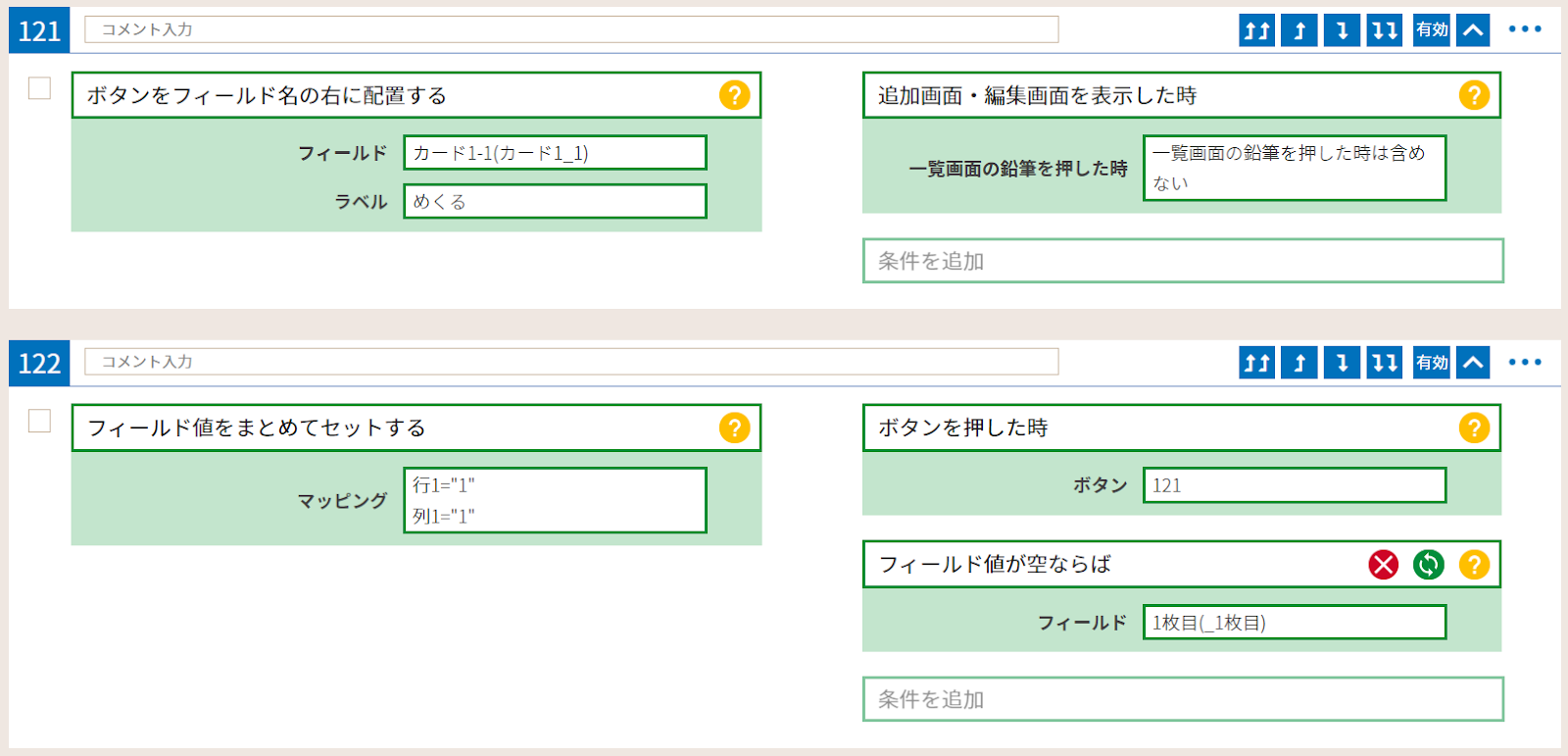
Task: Open the more options menu for row 122
Action: (x=1525, y=362)
